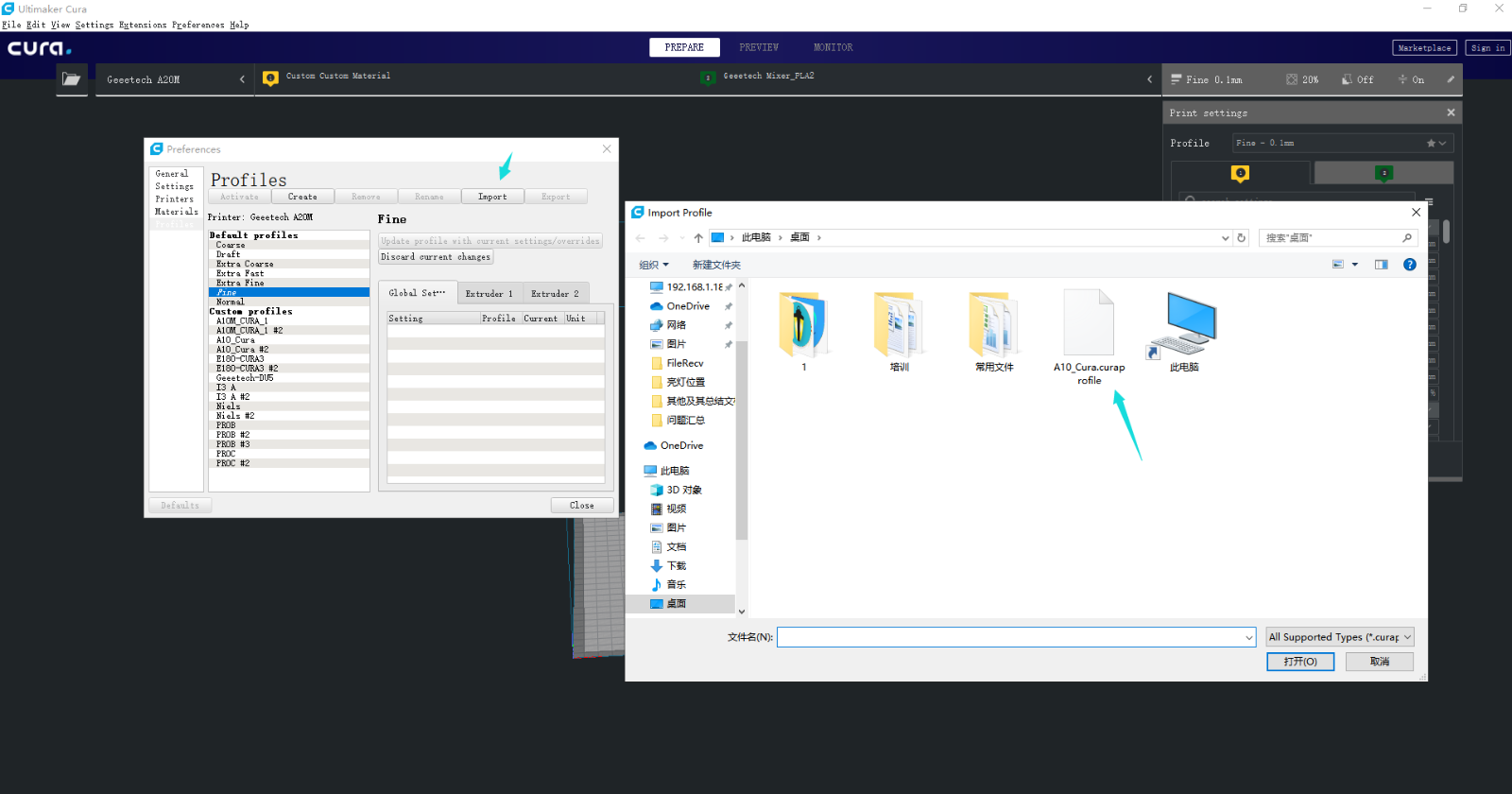Image resolution: width=1512 pixels, height=794 pixels.
Task: Click the open file folder icon
Action: tap(71, 79)
